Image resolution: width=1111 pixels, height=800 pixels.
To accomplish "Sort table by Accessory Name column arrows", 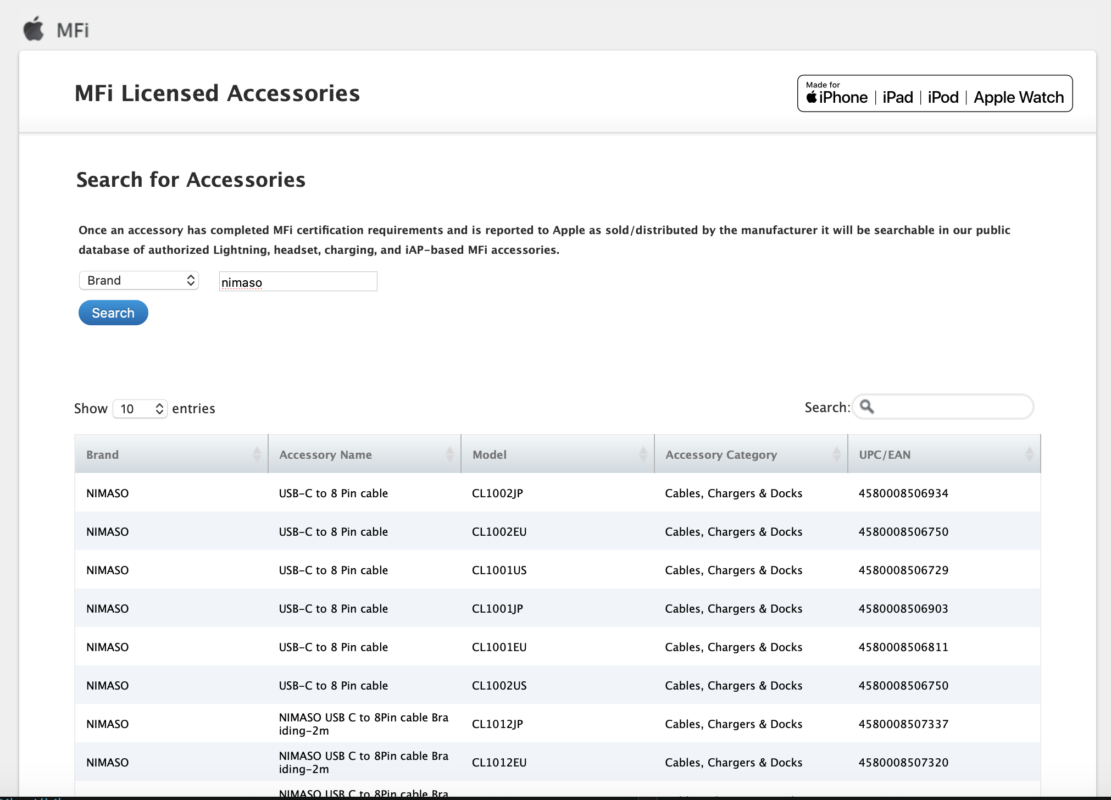I will 449,454.
